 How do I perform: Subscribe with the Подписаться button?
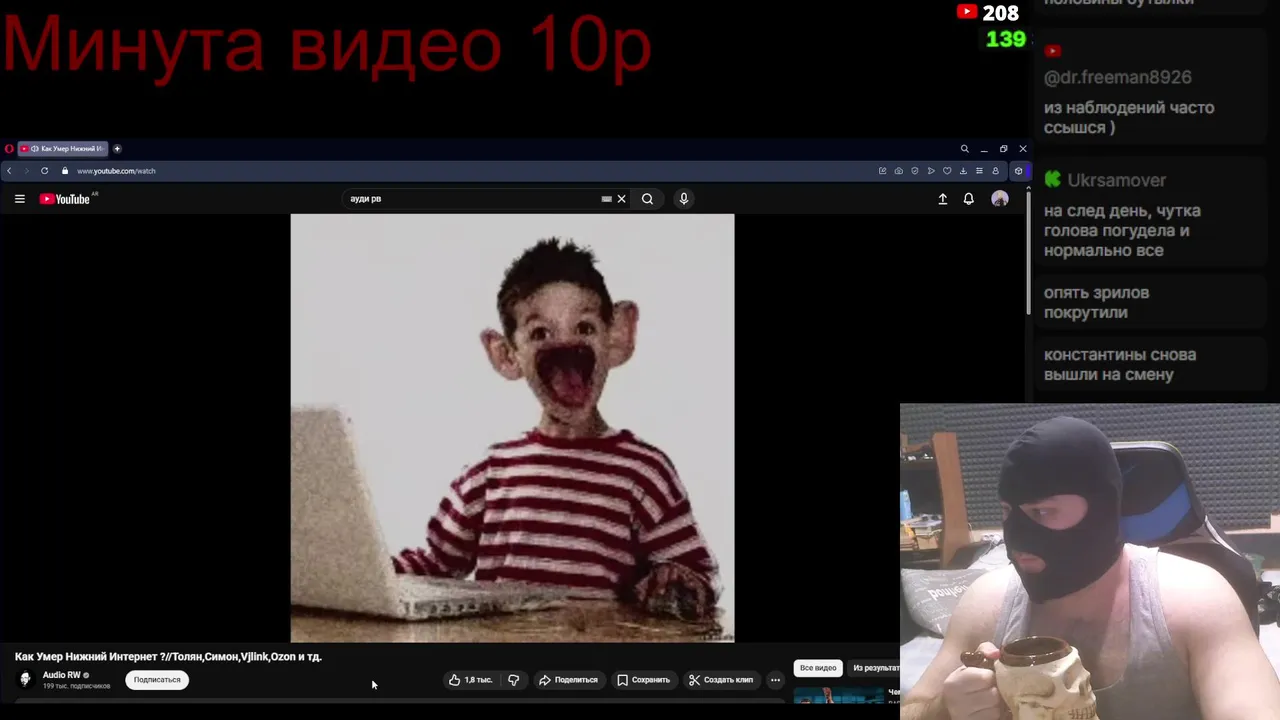(157, 680)
